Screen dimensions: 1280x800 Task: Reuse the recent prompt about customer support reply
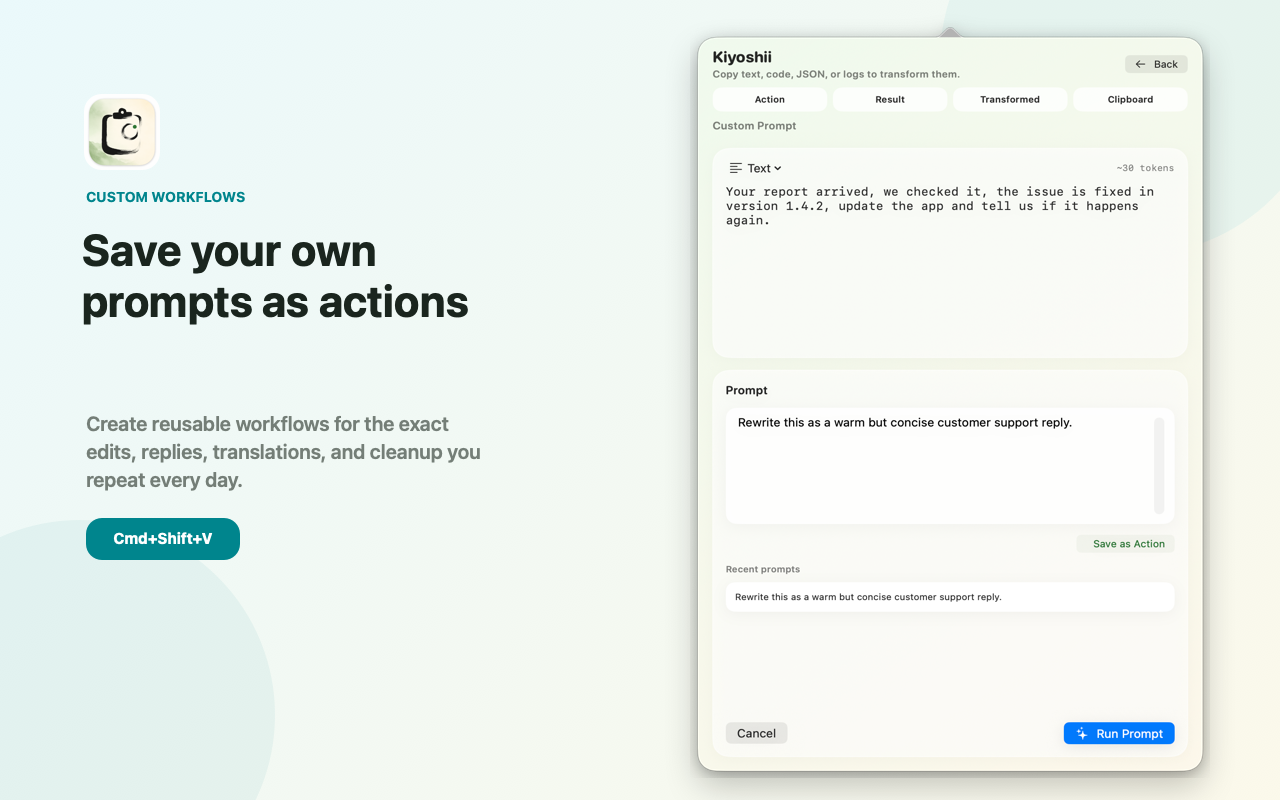(950, 597)
